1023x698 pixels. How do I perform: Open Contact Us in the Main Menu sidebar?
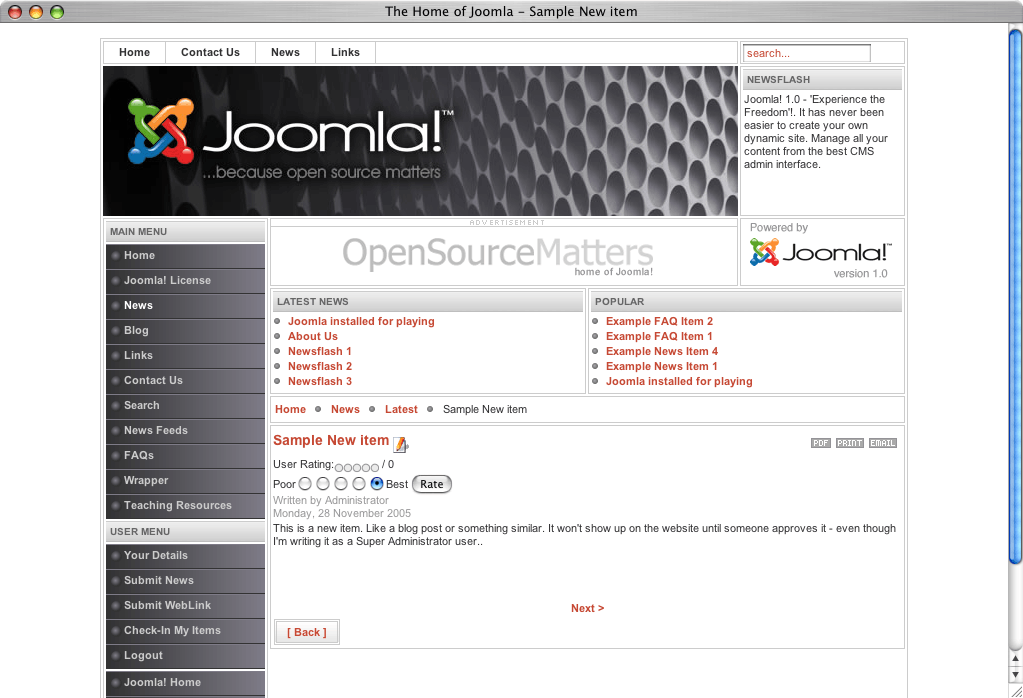click(185, 380)
